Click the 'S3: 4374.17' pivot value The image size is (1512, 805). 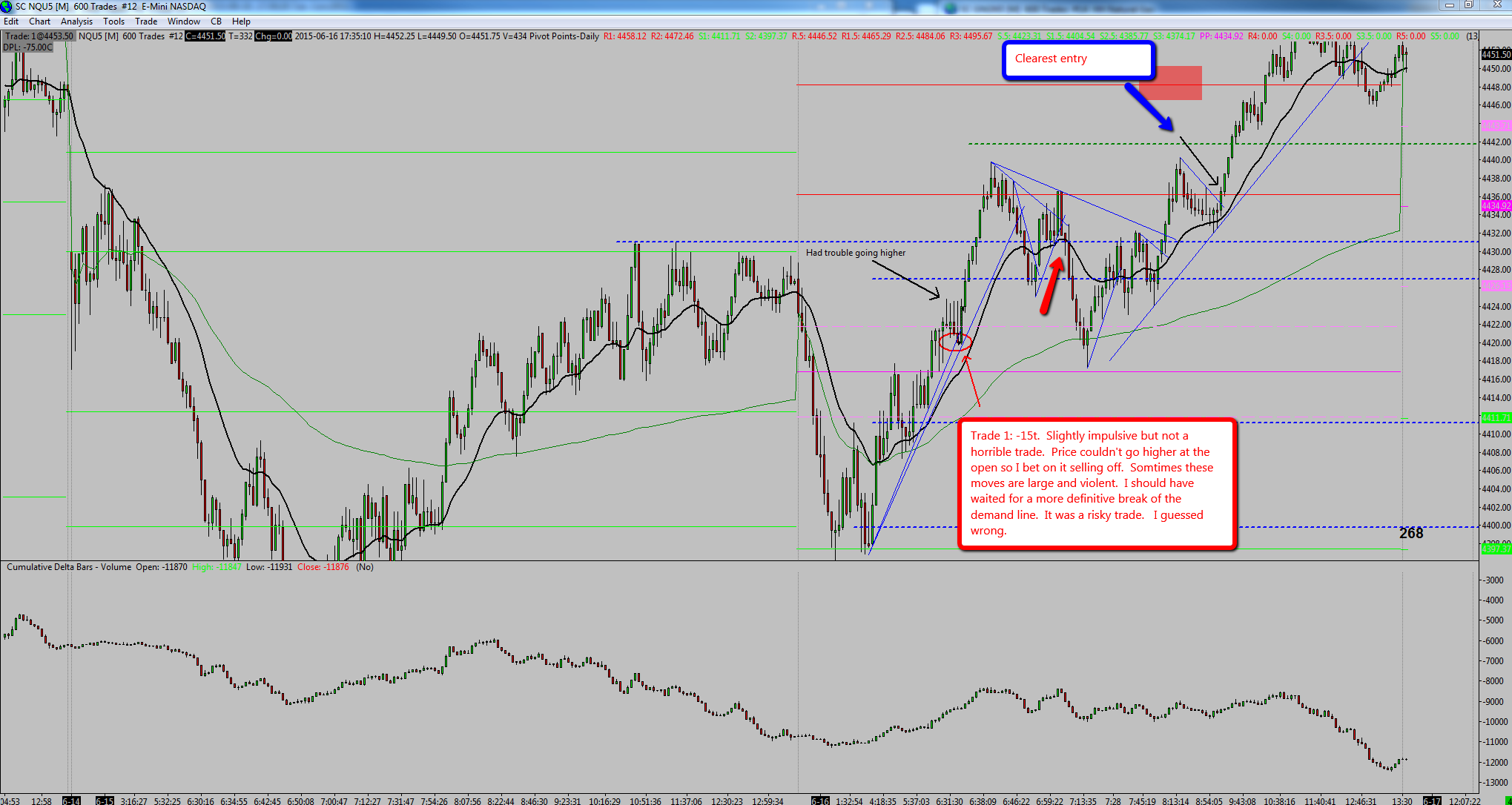click(1174, 36)
